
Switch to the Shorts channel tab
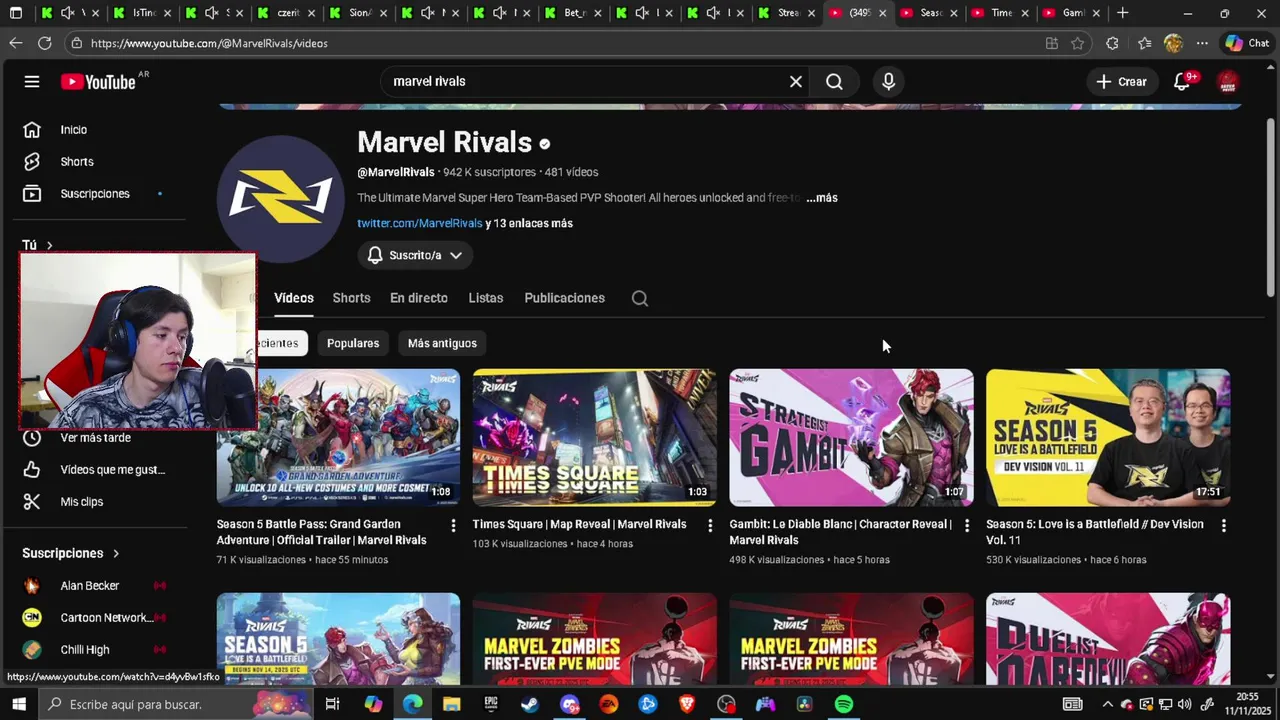pos(351,298)
